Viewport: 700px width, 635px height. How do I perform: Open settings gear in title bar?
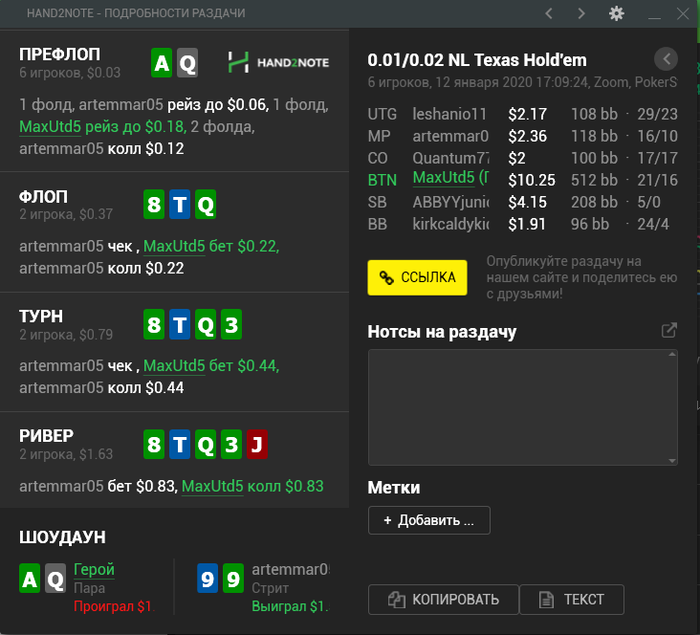coord(617,13)
